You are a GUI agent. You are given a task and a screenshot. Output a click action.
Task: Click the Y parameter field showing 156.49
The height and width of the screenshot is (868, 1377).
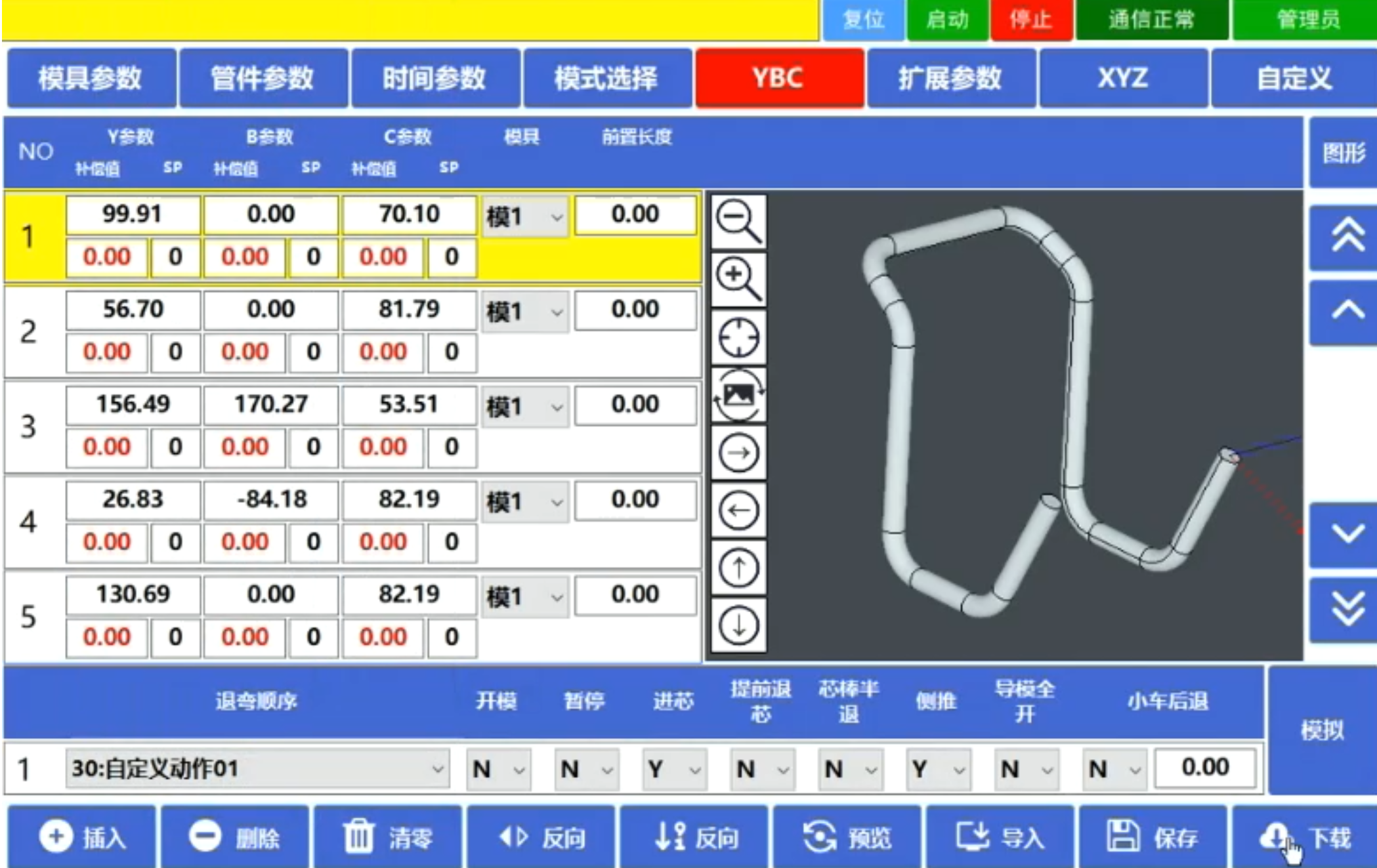pyautogui.click(x=133, y=404)
